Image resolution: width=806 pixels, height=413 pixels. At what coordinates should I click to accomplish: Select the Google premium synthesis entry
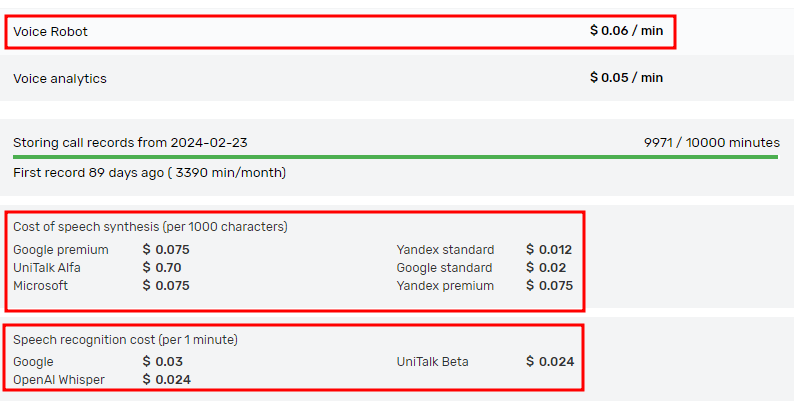[61, 250]
